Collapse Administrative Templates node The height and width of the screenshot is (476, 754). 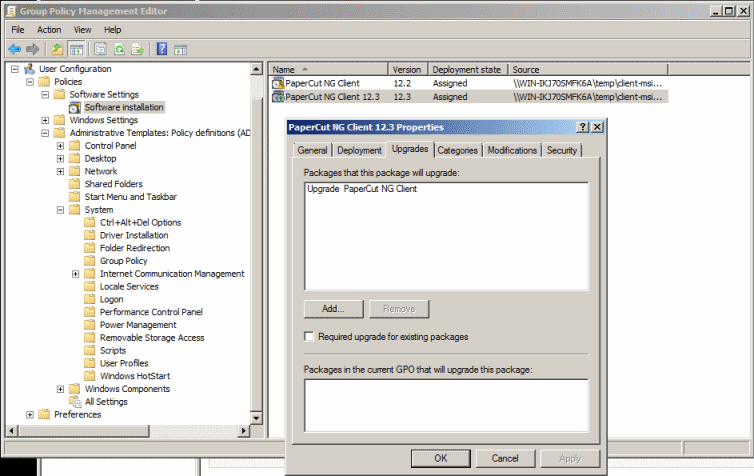click(x=45, y=133)
